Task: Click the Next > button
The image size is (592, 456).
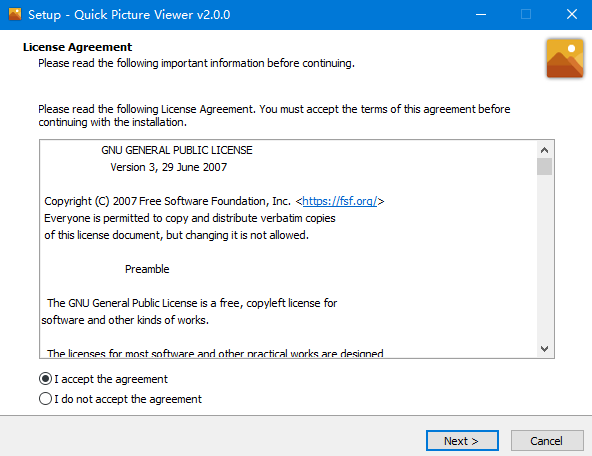Action: pyautogui.click(x=462, y=441)
